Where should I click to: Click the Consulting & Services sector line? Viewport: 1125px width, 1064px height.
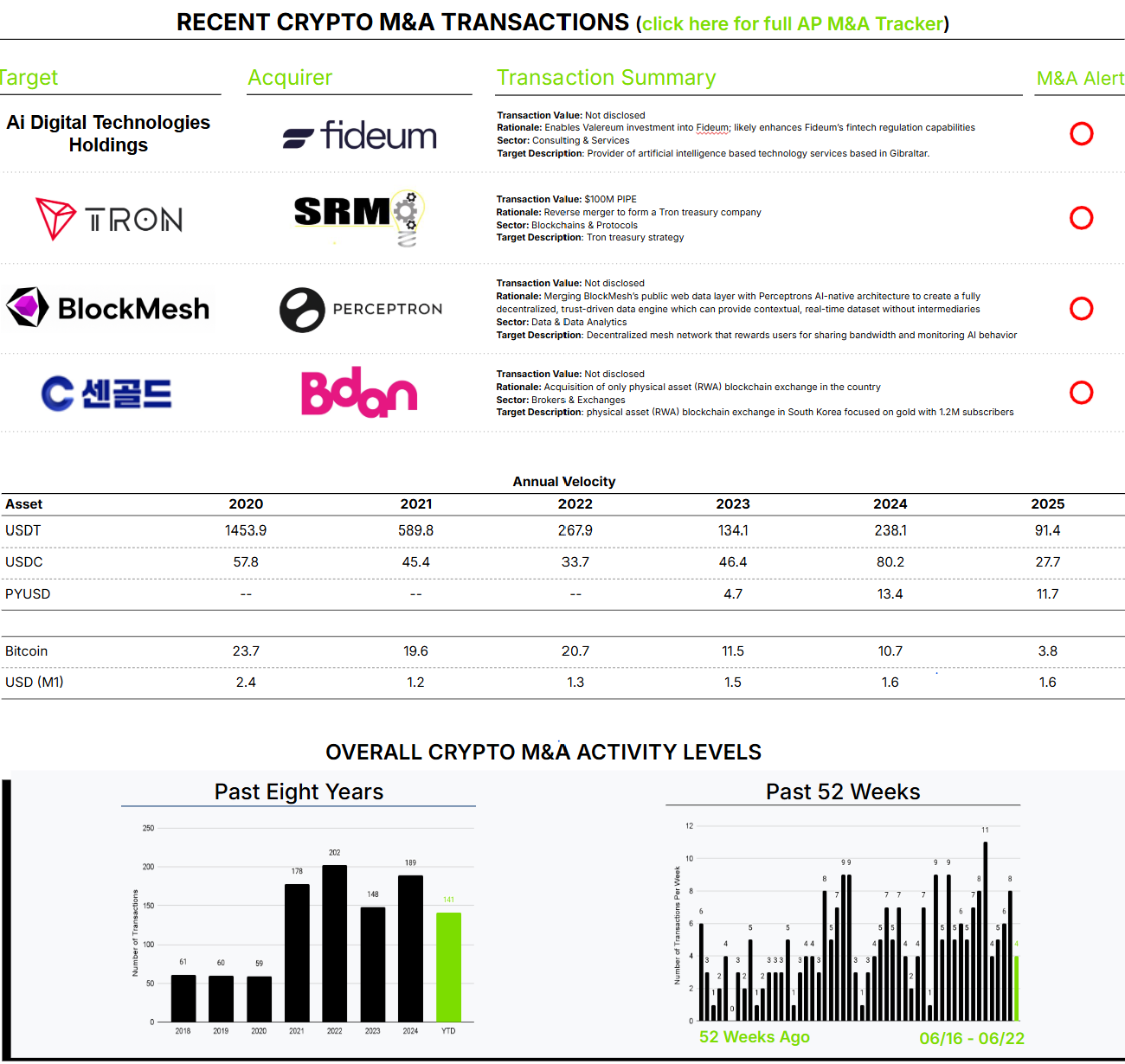(x=563, y=140)
